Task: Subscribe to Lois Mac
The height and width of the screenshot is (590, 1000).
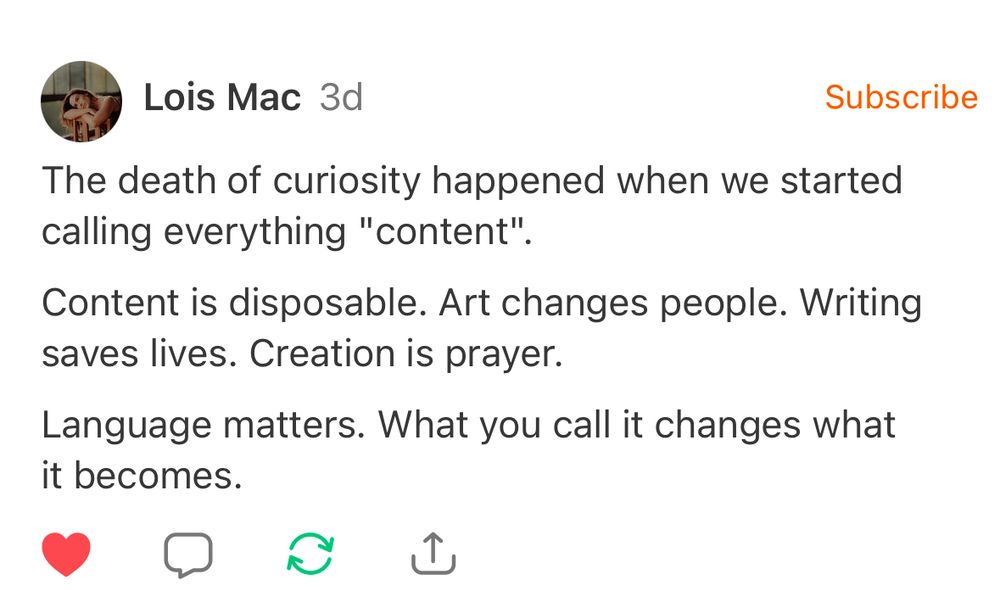Action: (901, 97)
